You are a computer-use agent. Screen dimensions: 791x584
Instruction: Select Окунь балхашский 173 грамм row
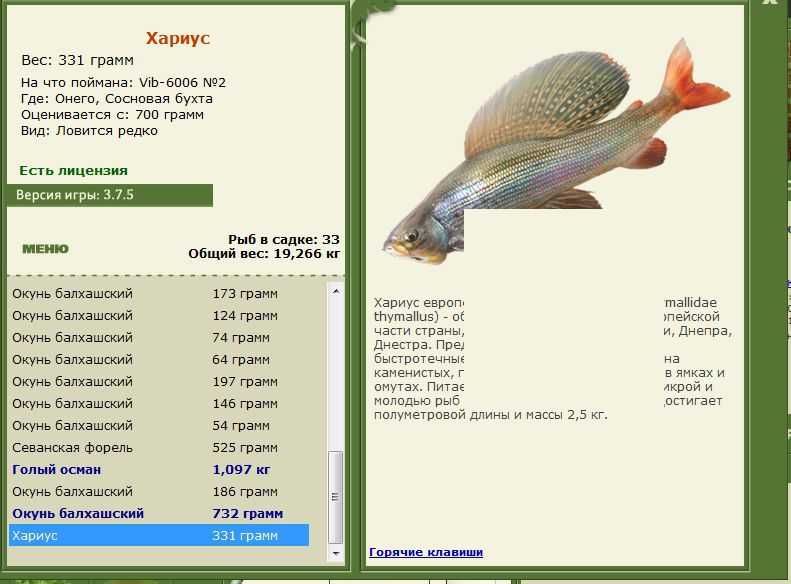tap(159, 294)
